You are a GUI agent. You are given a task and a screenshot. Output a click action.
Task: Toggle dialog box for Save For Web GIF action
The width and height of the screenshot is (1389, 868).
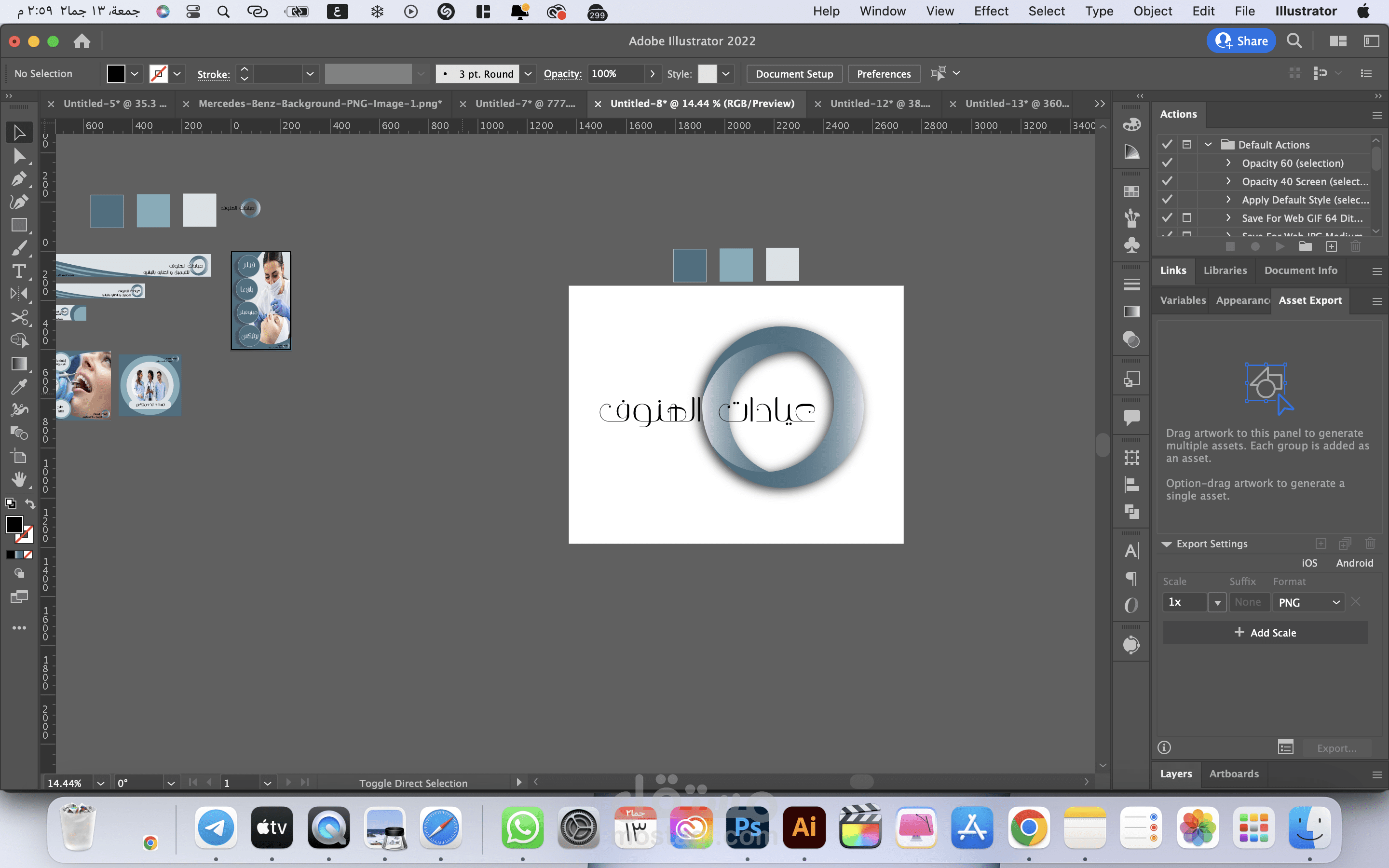click(x=1186, y=218)
